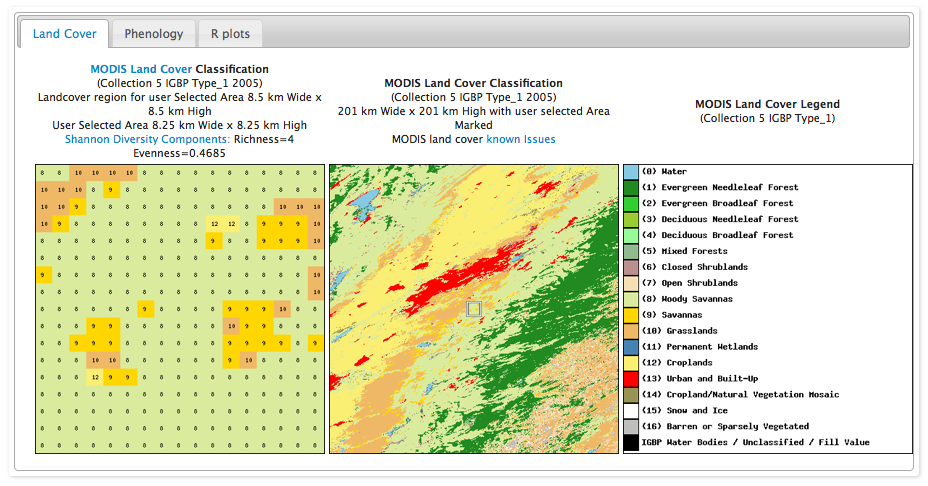
Task: Click the Permanent Wetlands color swatch
Action: 631,348
